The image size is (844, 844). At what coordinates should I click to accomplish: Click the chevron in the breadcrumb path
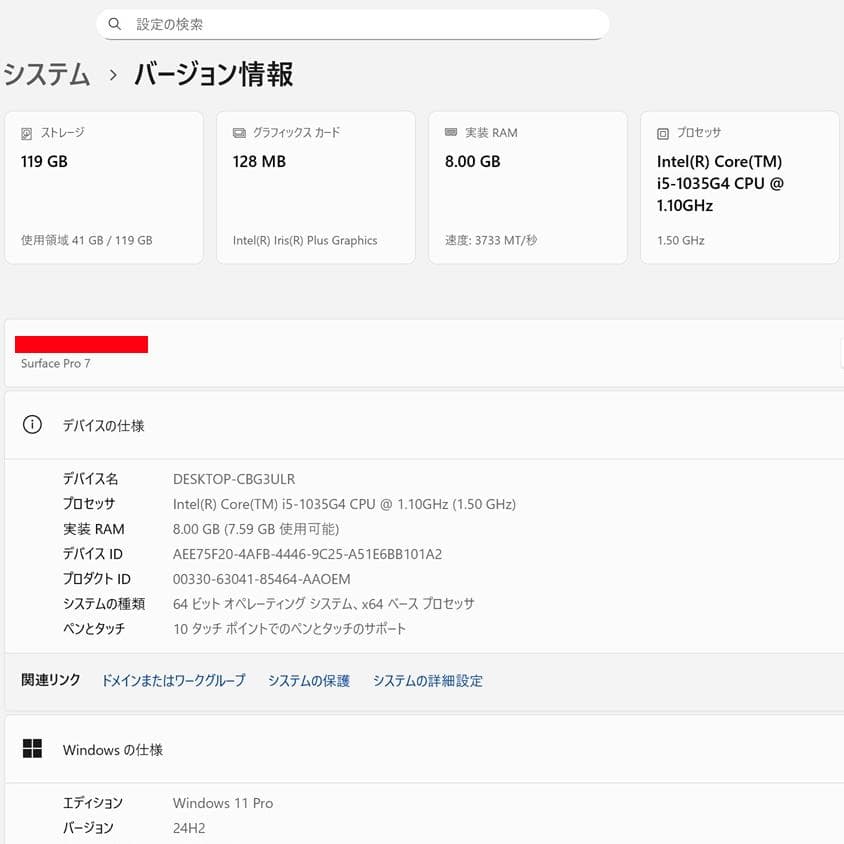coord(112,74)
